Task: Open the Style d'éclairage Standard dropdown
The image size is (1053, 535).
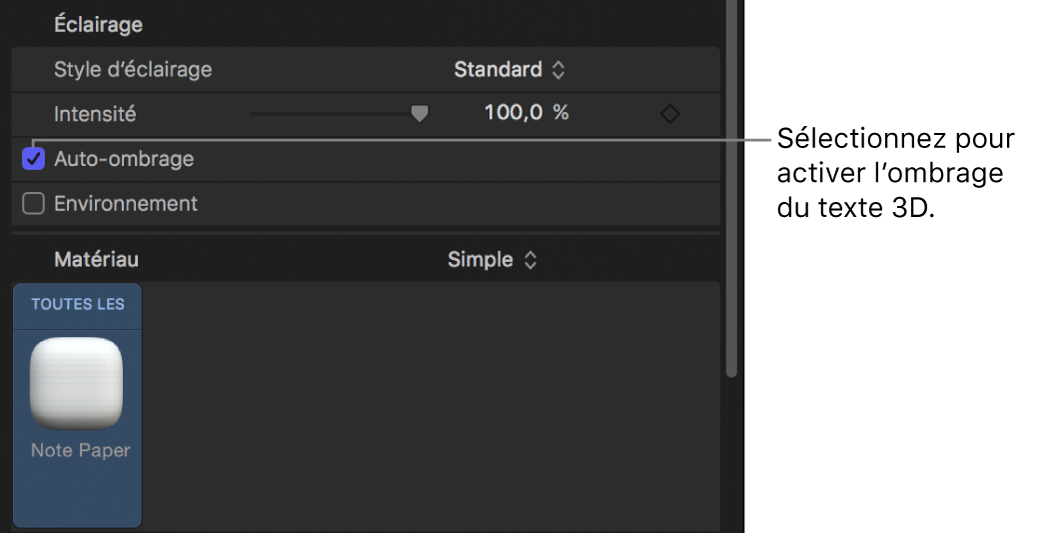Action: (509, 70)
